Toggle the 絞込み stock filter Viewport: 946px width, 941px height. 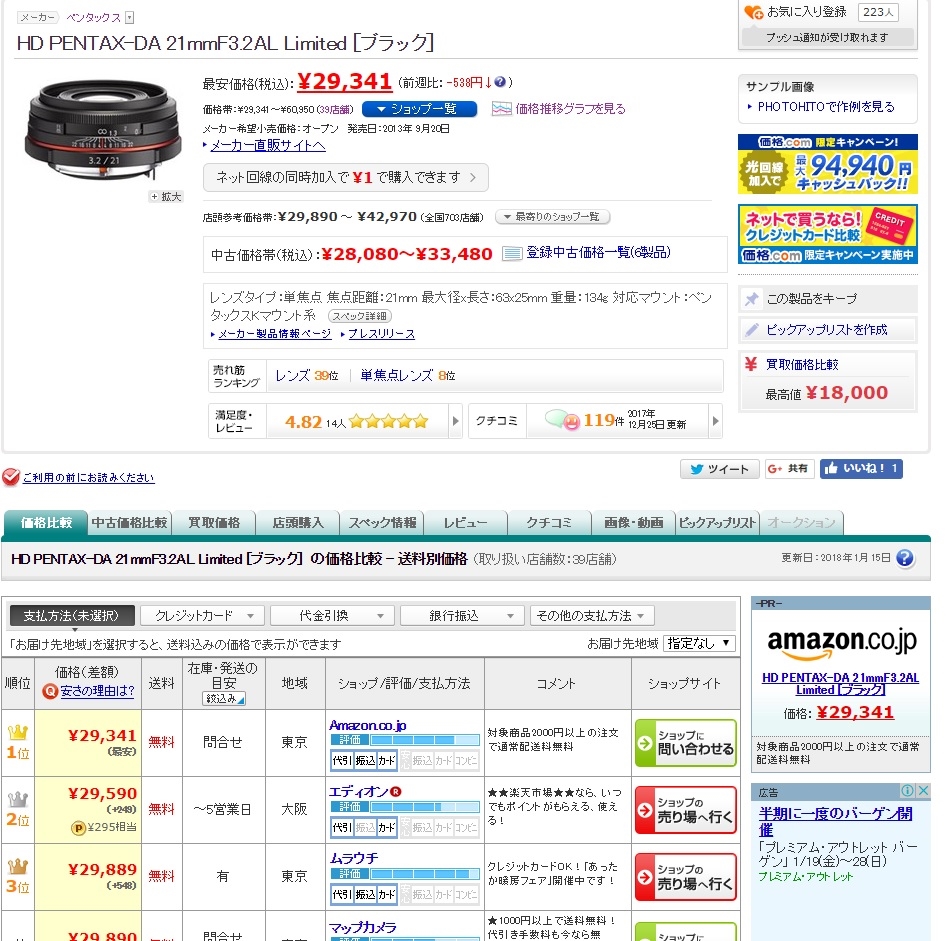click(224, 699)
